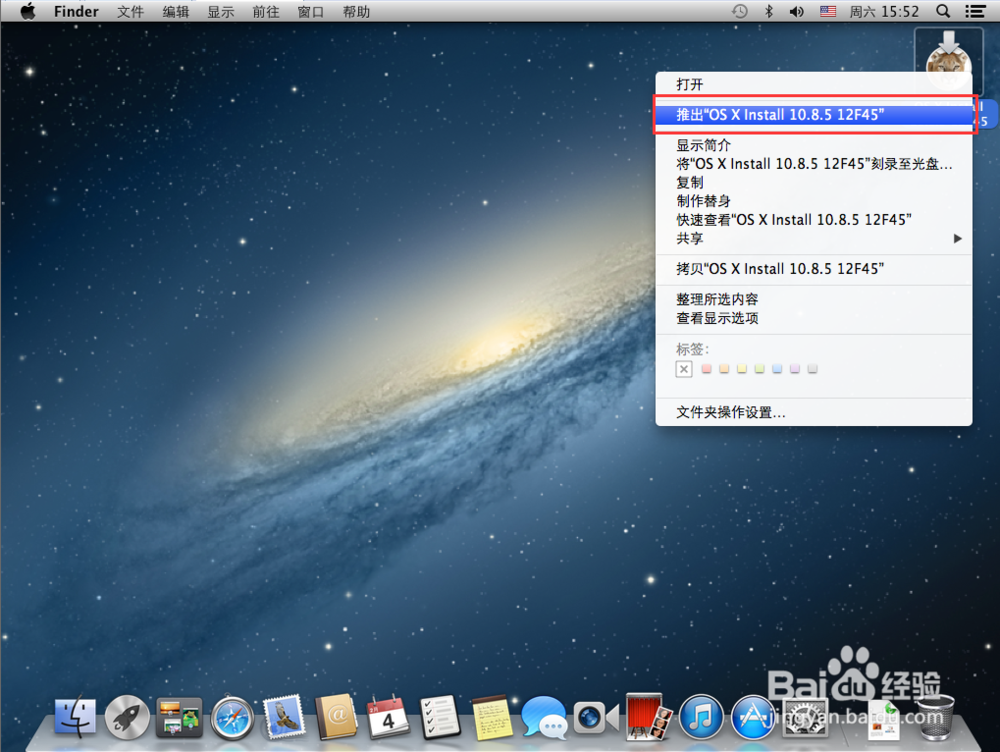
Task: Choose 复制 in context menu
Action: coord(814,182)
